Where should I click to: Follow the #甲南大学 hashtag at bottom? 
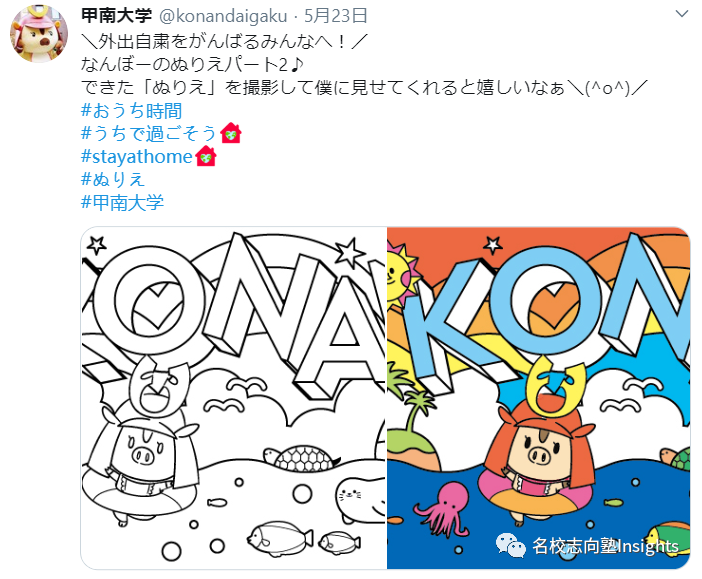[122, 202]
